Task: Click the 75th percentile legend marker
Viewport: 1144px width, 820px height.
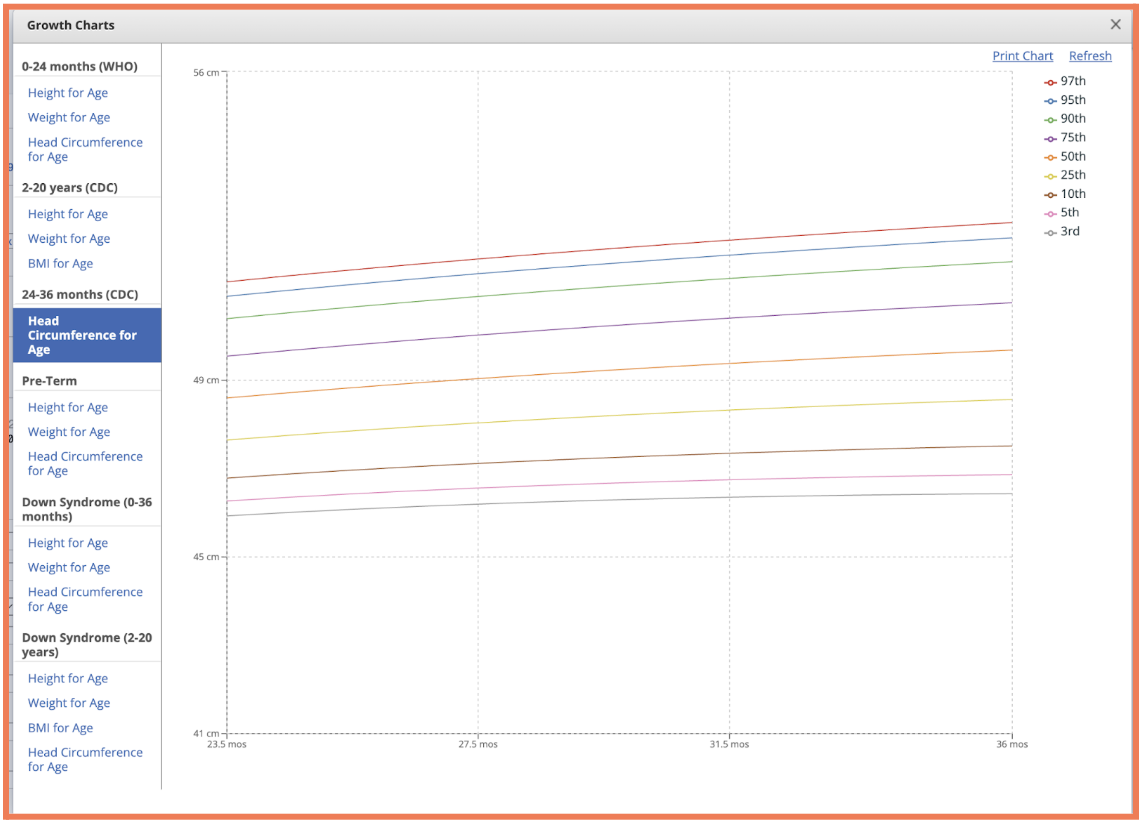Action: pyautogui.click(x=1051, y=138)
